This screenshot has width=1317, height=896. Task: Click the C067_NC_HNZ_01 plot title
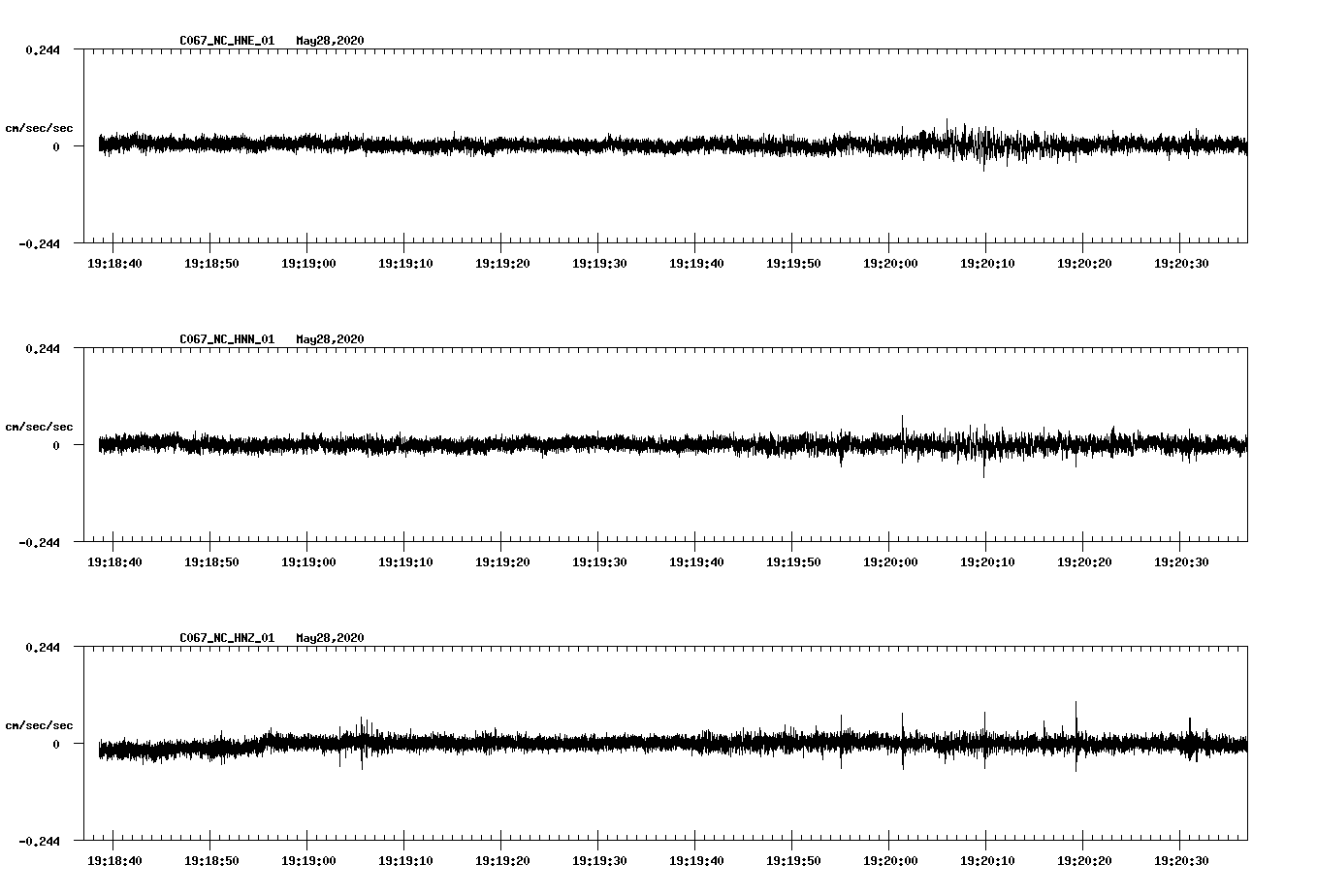coord(227,638)
